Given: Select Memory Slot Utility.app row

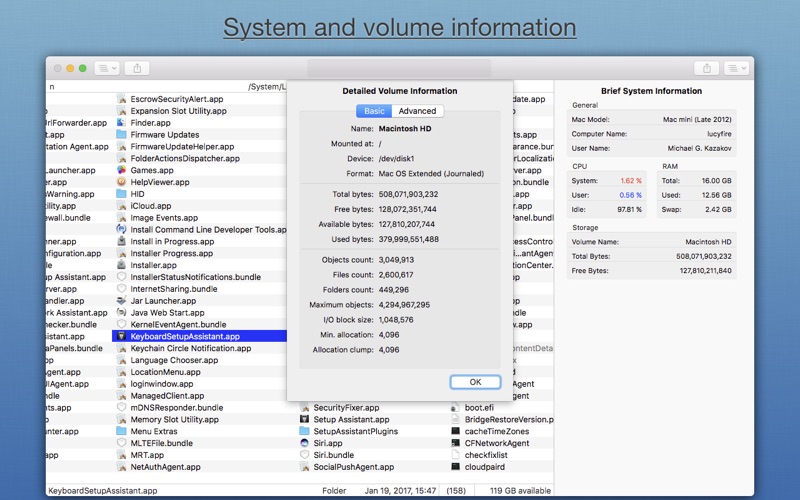Looking at the screenshot, I should (204, 419).
